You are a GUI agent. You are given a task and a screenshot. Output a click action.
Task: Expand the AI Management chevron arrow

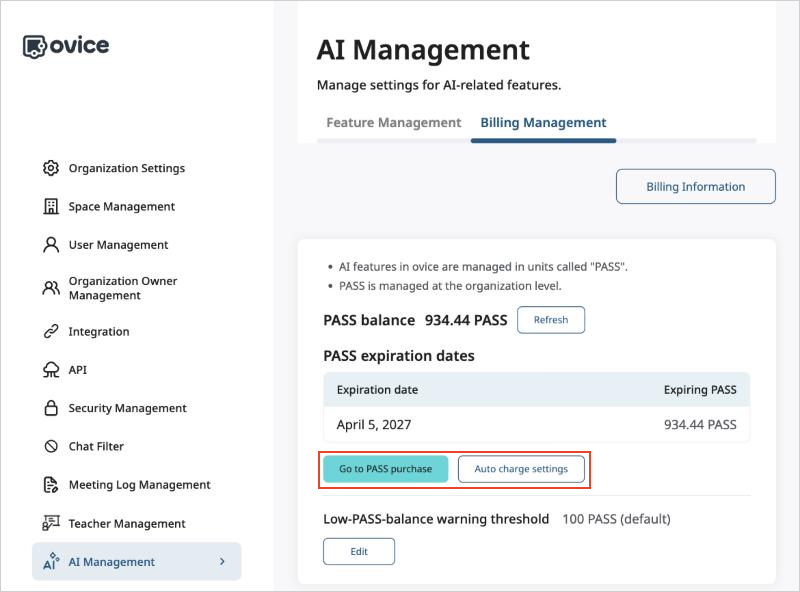pos(222,561)
